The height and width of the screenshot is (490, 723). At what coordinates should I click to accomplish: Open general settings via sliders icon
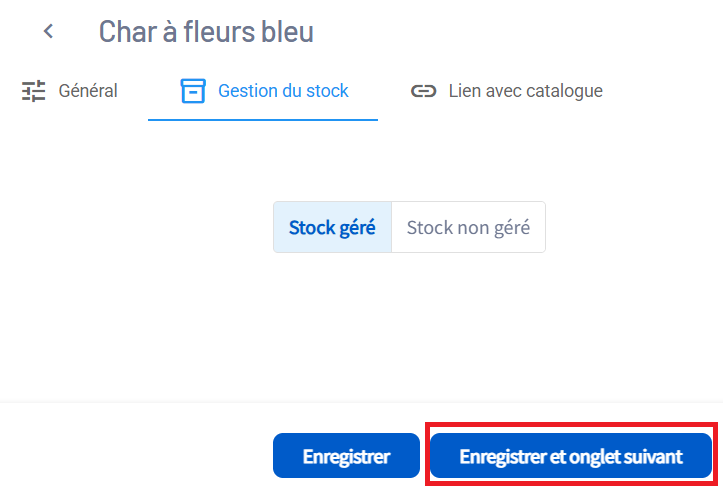34,91
